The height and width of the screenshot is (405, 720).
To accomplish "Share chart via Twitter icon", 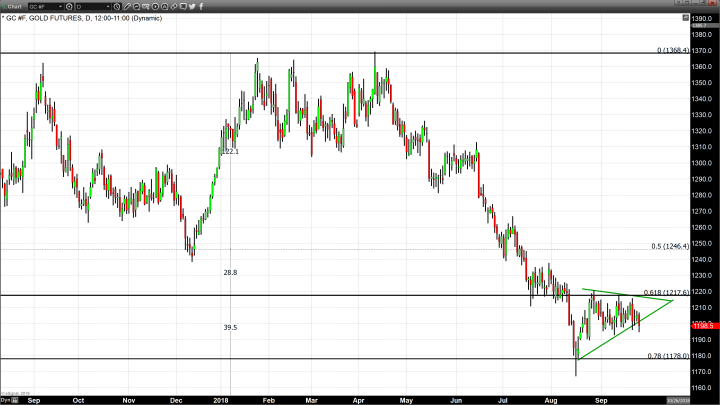I will (x=192, y=6).
